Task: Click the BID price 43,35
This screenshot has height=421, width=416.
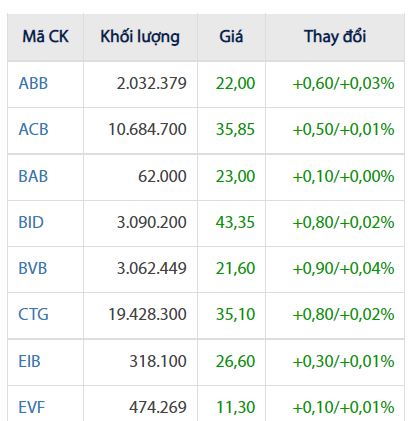Action: coord(235,222)
